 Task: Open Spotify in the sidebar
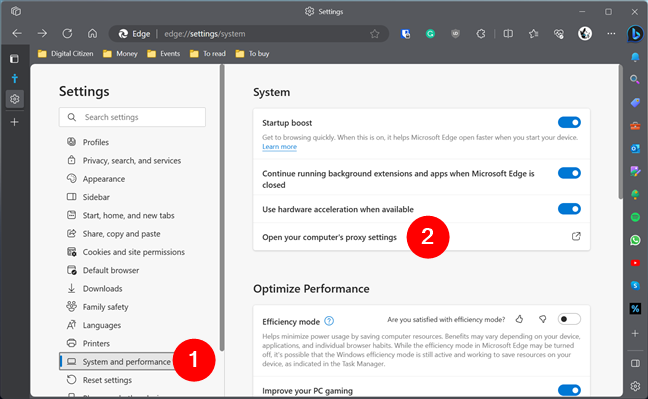[x=635, y=217]
